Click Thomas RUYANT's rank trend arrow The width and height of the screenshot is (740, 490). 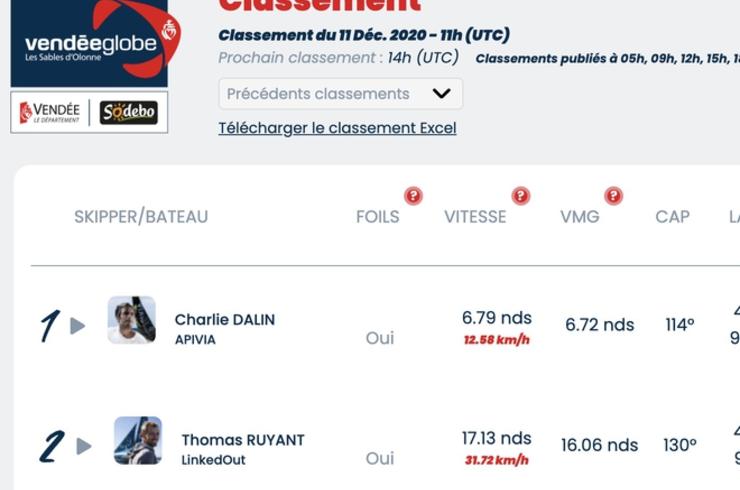(x=84, y=446)
